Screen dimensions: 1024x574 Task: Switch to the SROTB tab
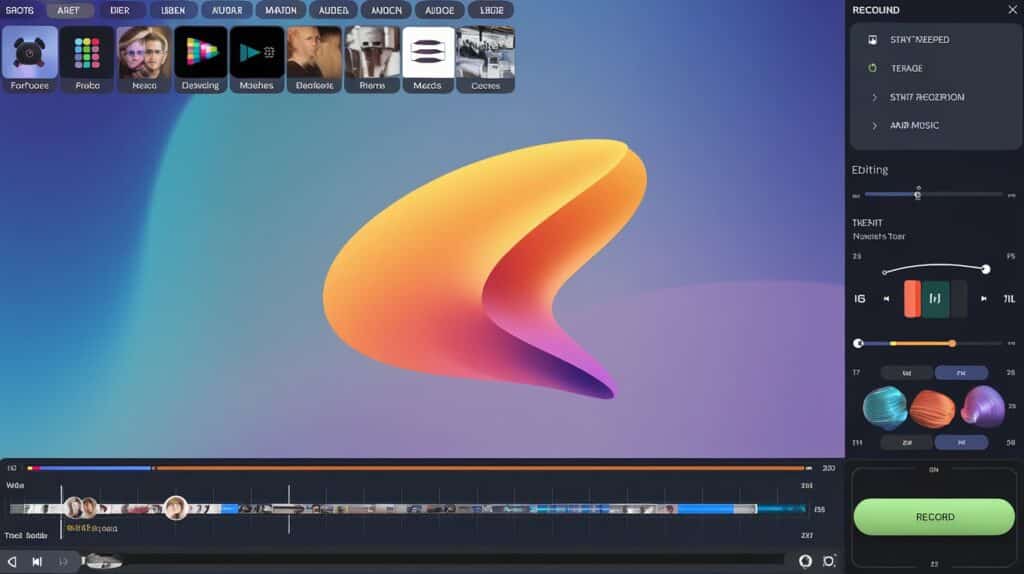click(20, 10)
